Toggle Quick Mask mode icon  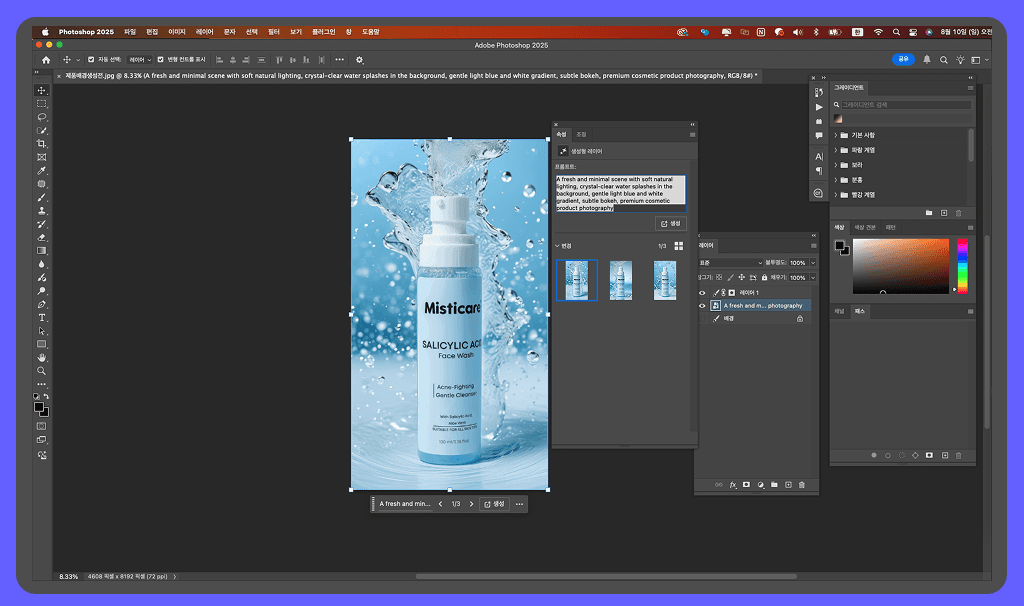tap(42, 426)
